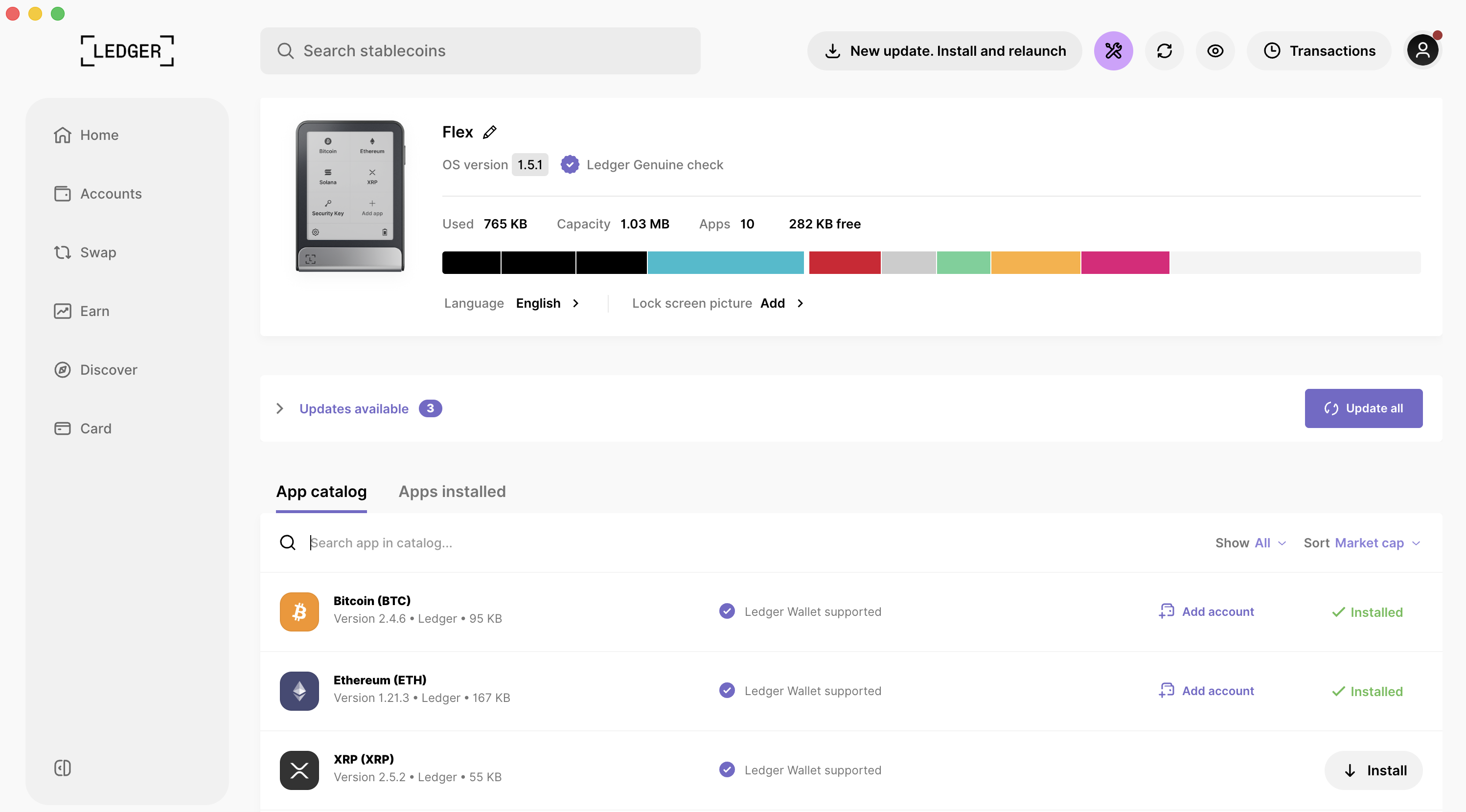Click the supported checkmark in XRP row

(727, 769)
